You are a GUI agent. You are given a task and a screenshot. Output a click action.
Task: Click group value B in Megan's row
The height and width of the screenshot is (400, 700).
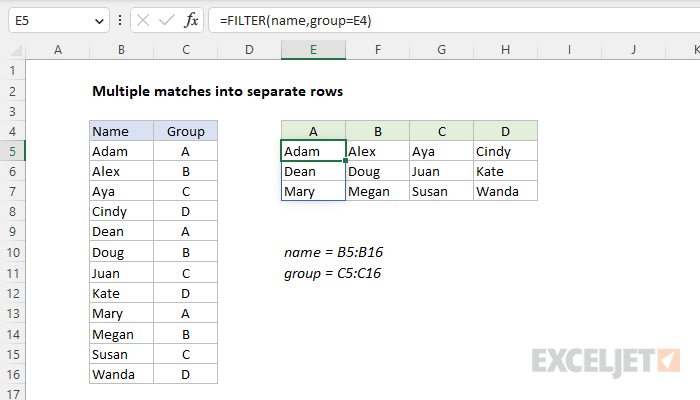point(186,334)
